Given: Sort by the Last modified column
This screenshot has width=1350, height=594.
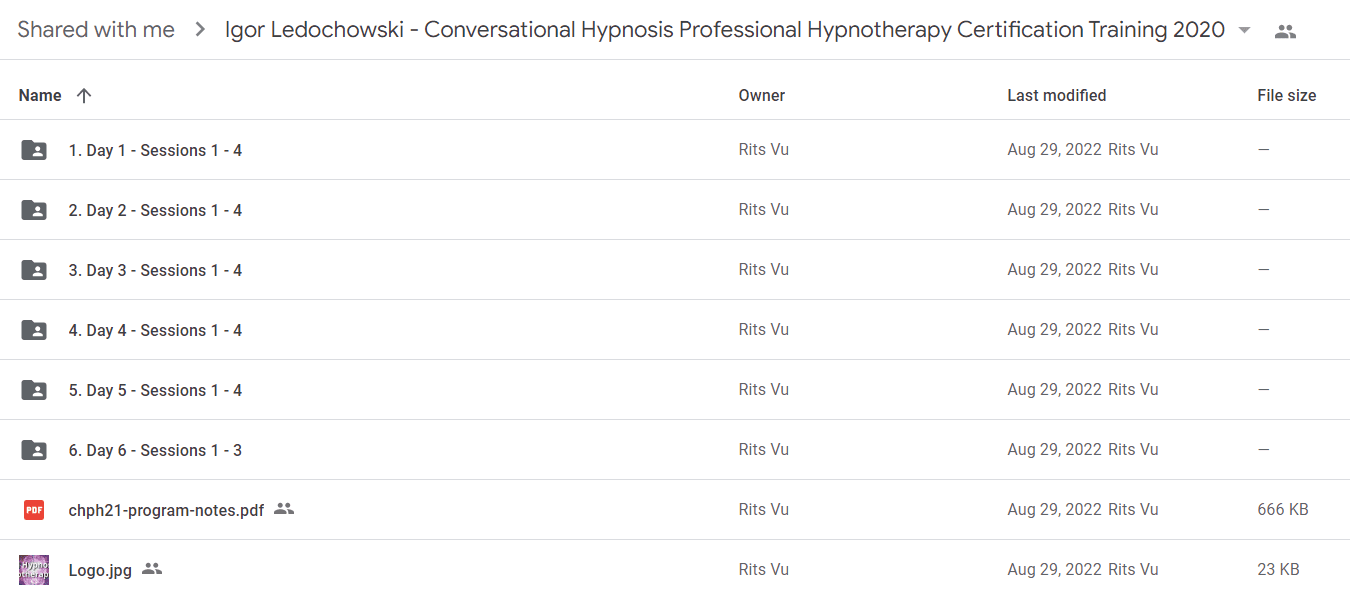Looking at the screenshot, I should (x=1056, y=95).
